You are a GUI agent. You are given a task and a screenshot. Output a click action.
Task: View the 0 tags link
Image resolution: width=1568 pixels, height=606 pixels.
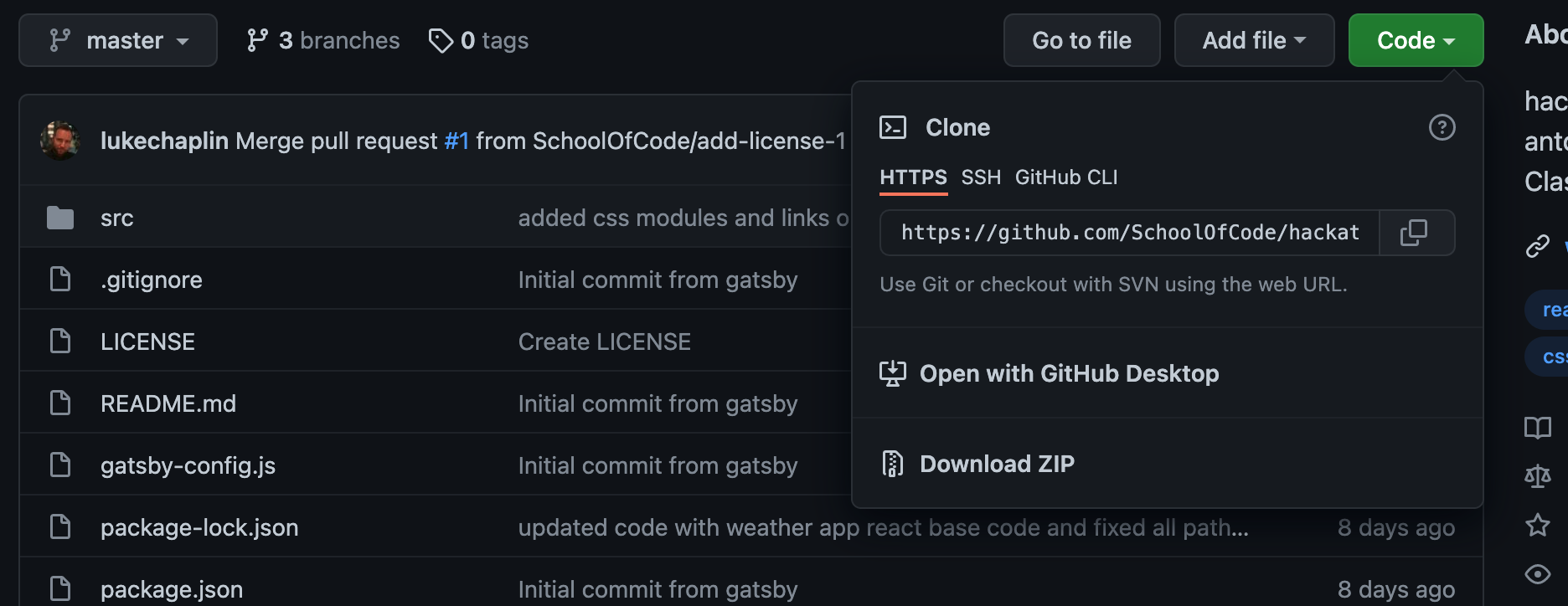click(478, 40)
